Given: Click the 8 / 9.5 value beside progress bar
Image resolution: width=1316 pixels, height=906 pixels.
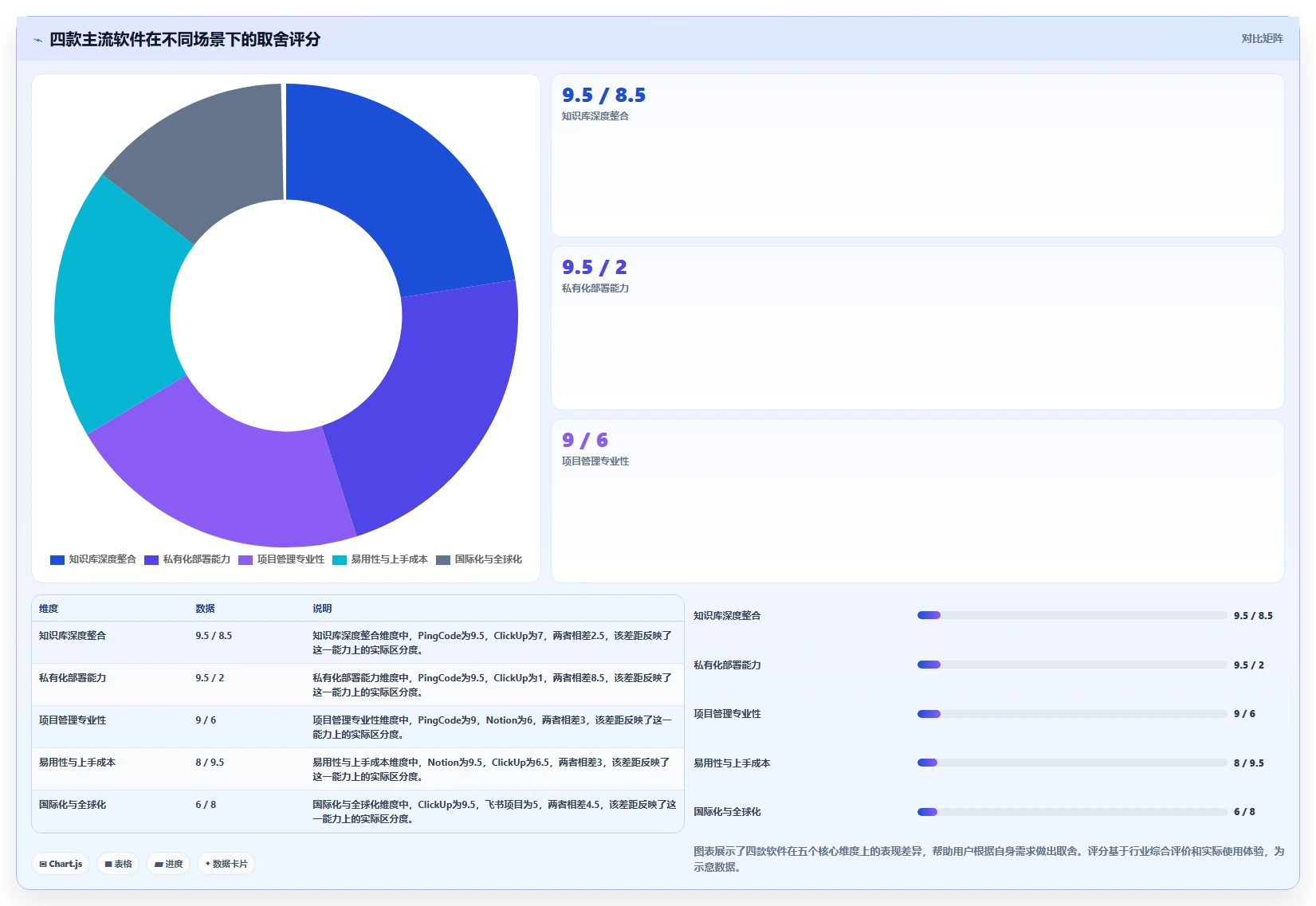Looking at the screenshot, I should coord(1249,763).
